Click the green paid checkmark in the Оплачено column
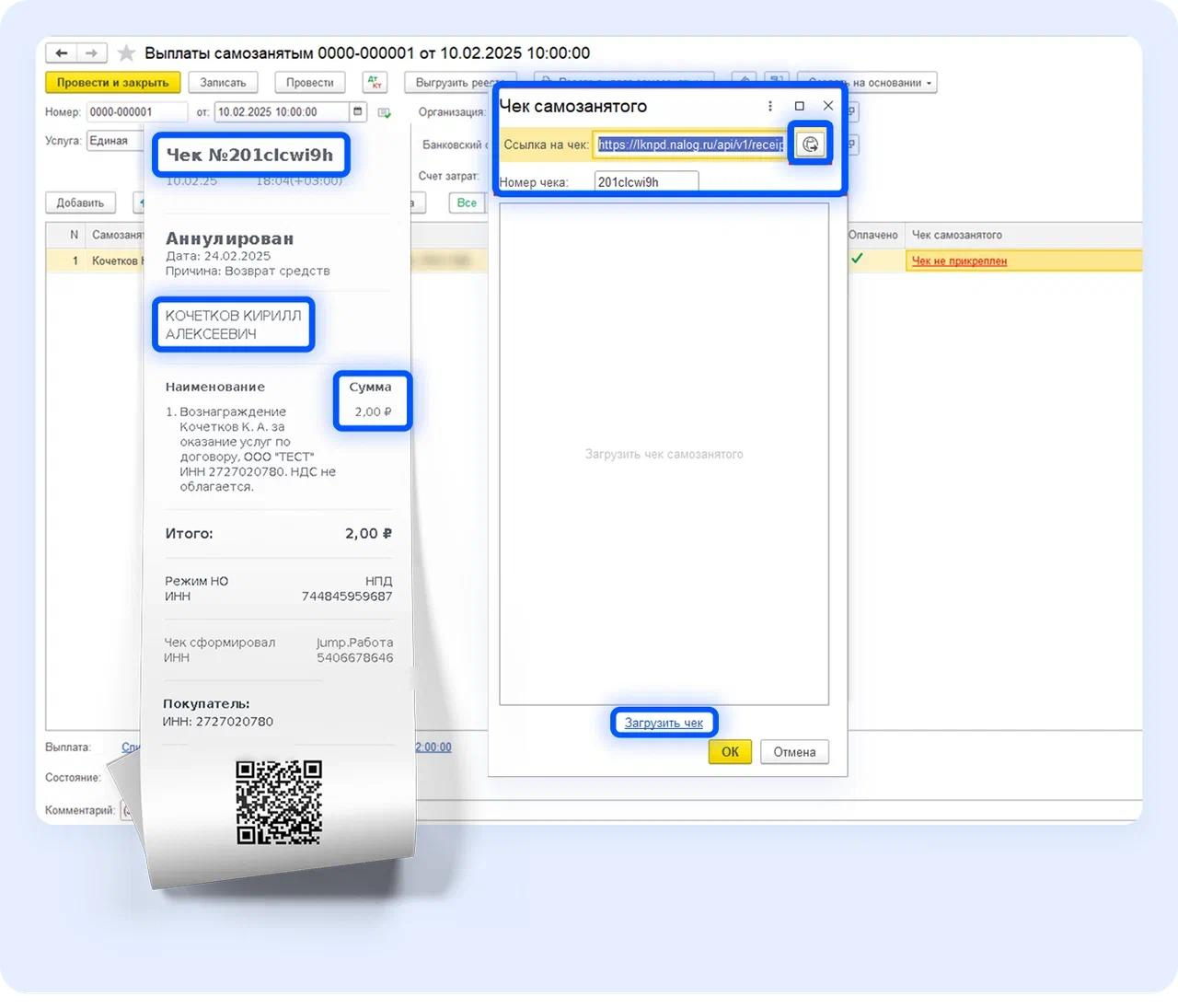This screenshot has height=1008, width=1178. 858,260
